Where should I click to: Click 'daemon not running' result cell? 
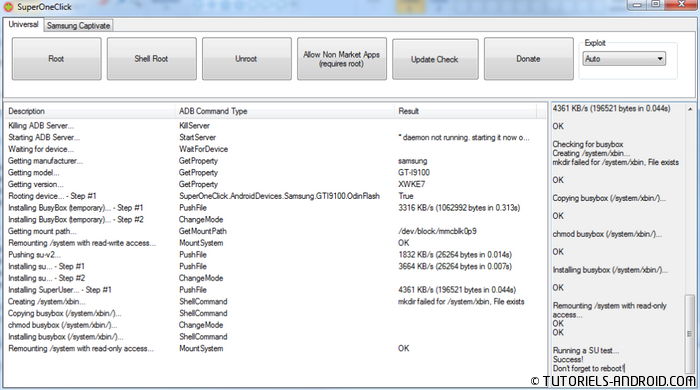[x=464, y=137]
